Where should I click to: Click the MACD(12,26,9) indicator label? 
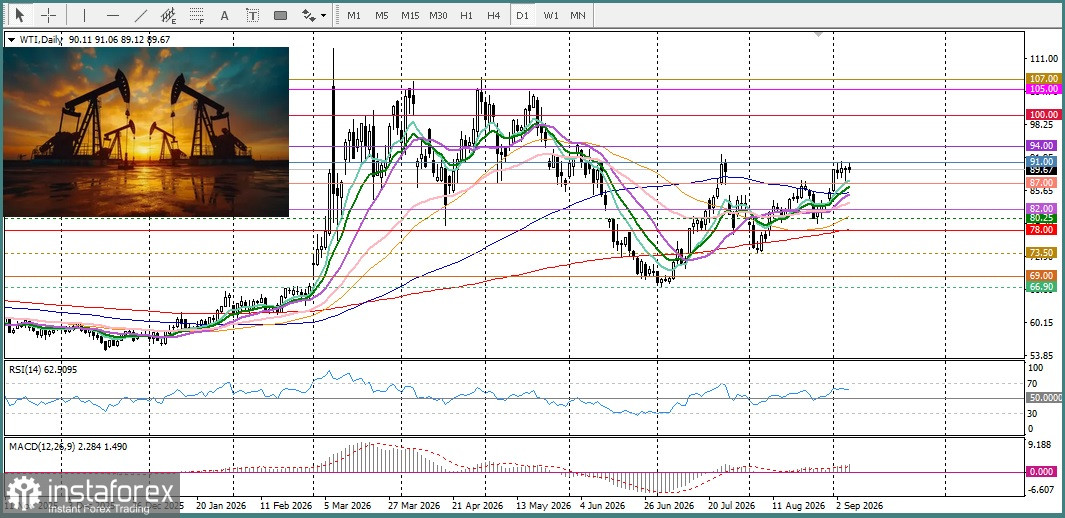click(x=67, y=446)
